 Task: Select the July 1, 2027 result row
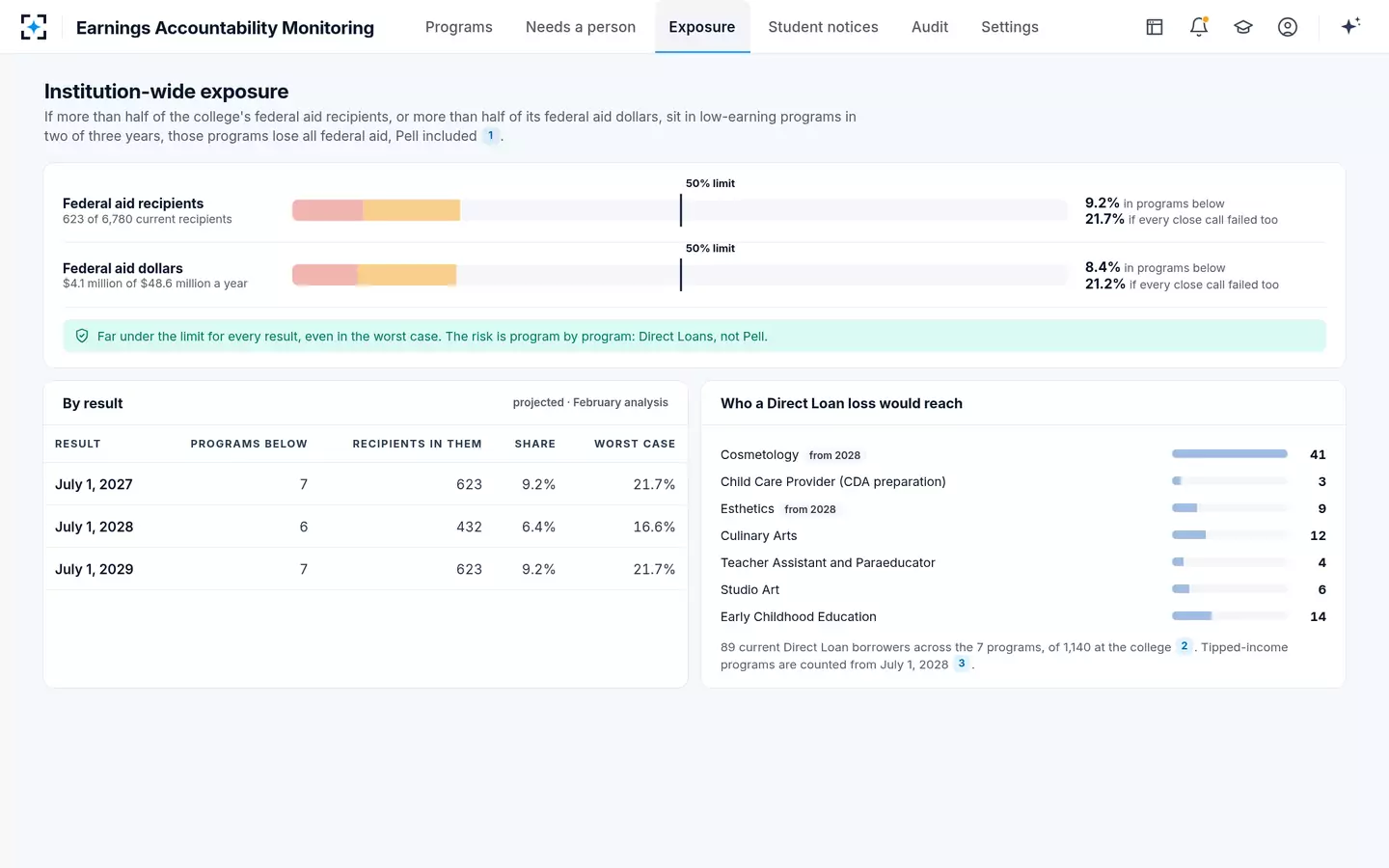366,484
